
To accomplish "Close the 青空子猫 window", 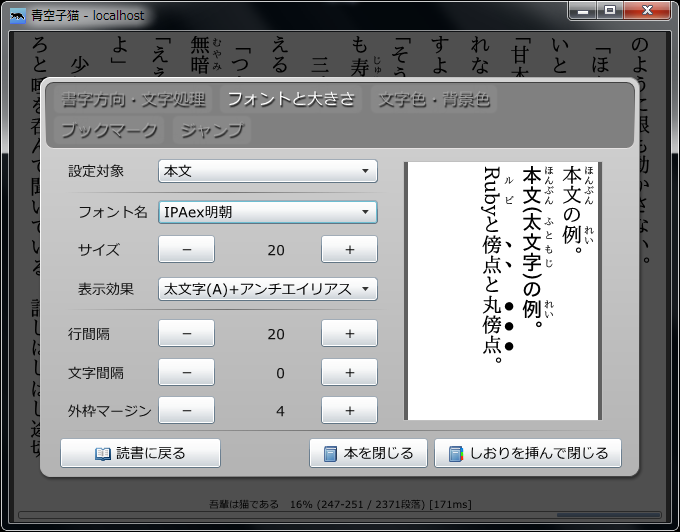I will point(647,10).
